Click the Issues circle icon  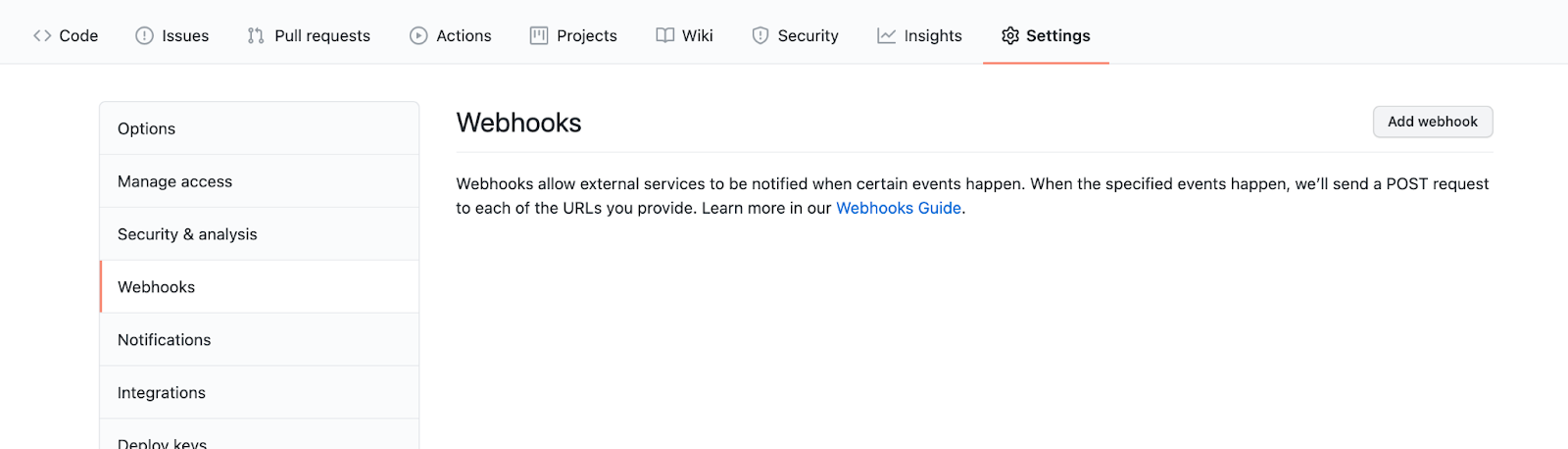[144, 36]
